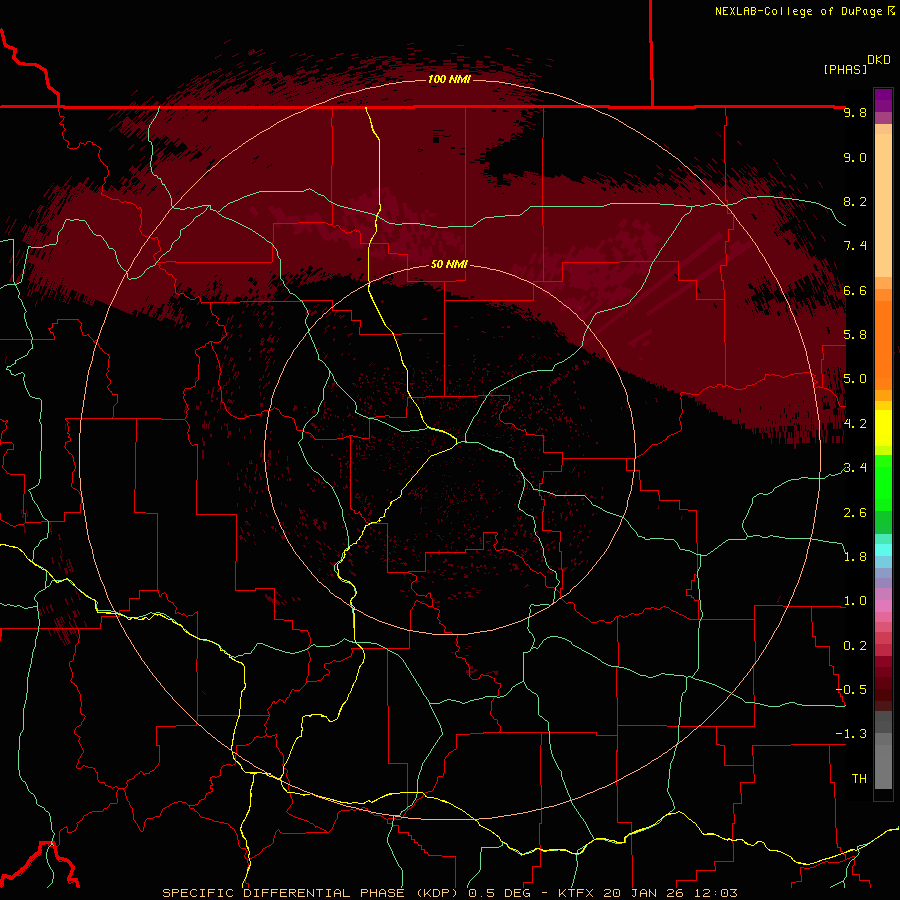Screen dimensions: 900x900
Task: Click the 8.2 scale value
Action: tap(855, 201)
